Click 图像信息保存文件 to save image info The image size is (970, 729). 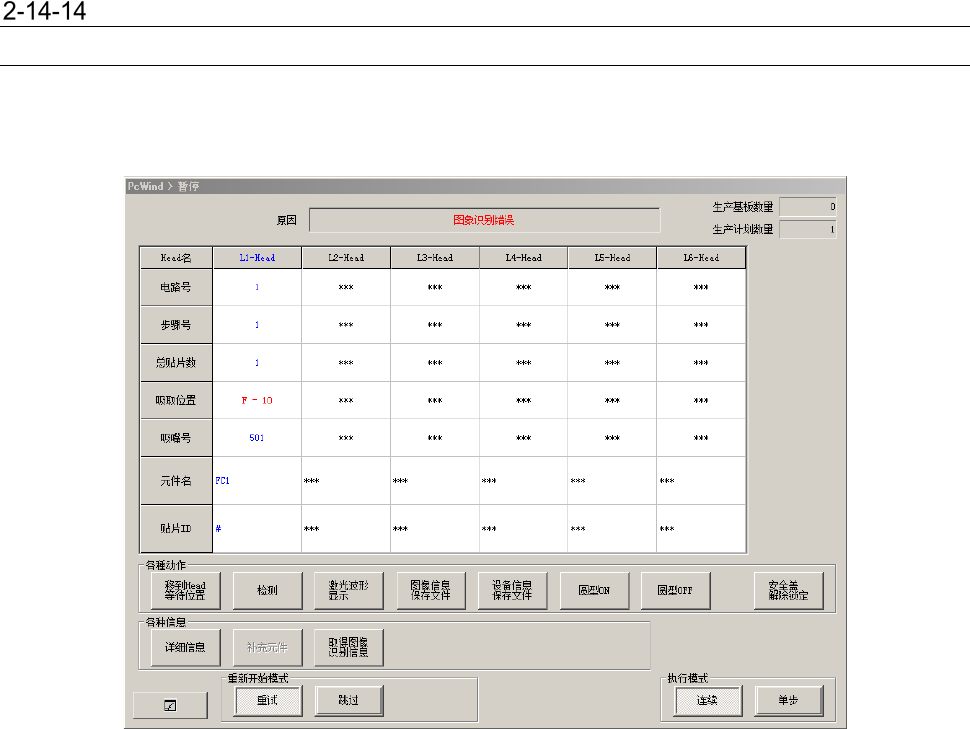[431, 590]
